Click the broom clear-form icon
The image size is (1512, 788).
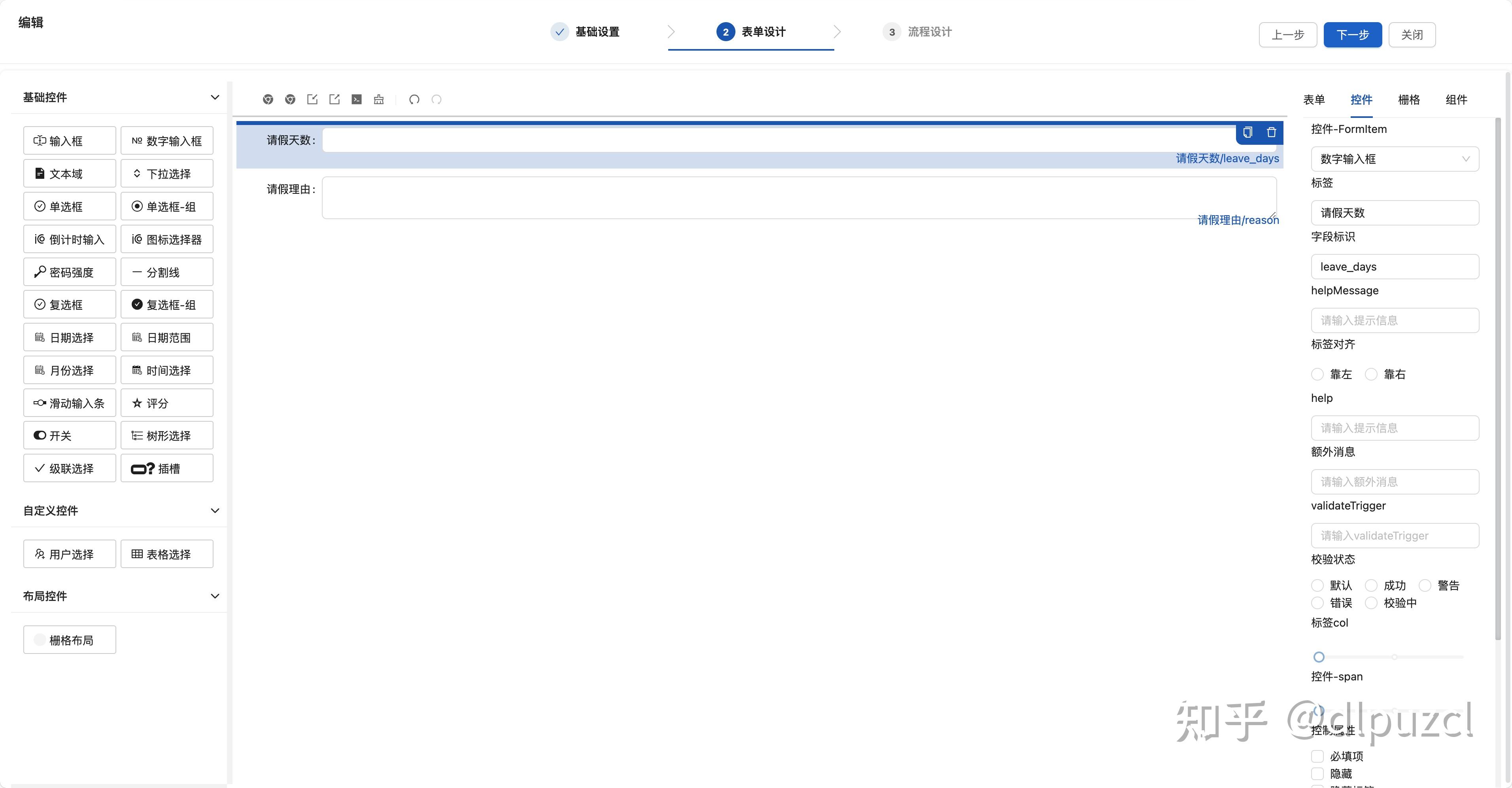click(378, 99)
